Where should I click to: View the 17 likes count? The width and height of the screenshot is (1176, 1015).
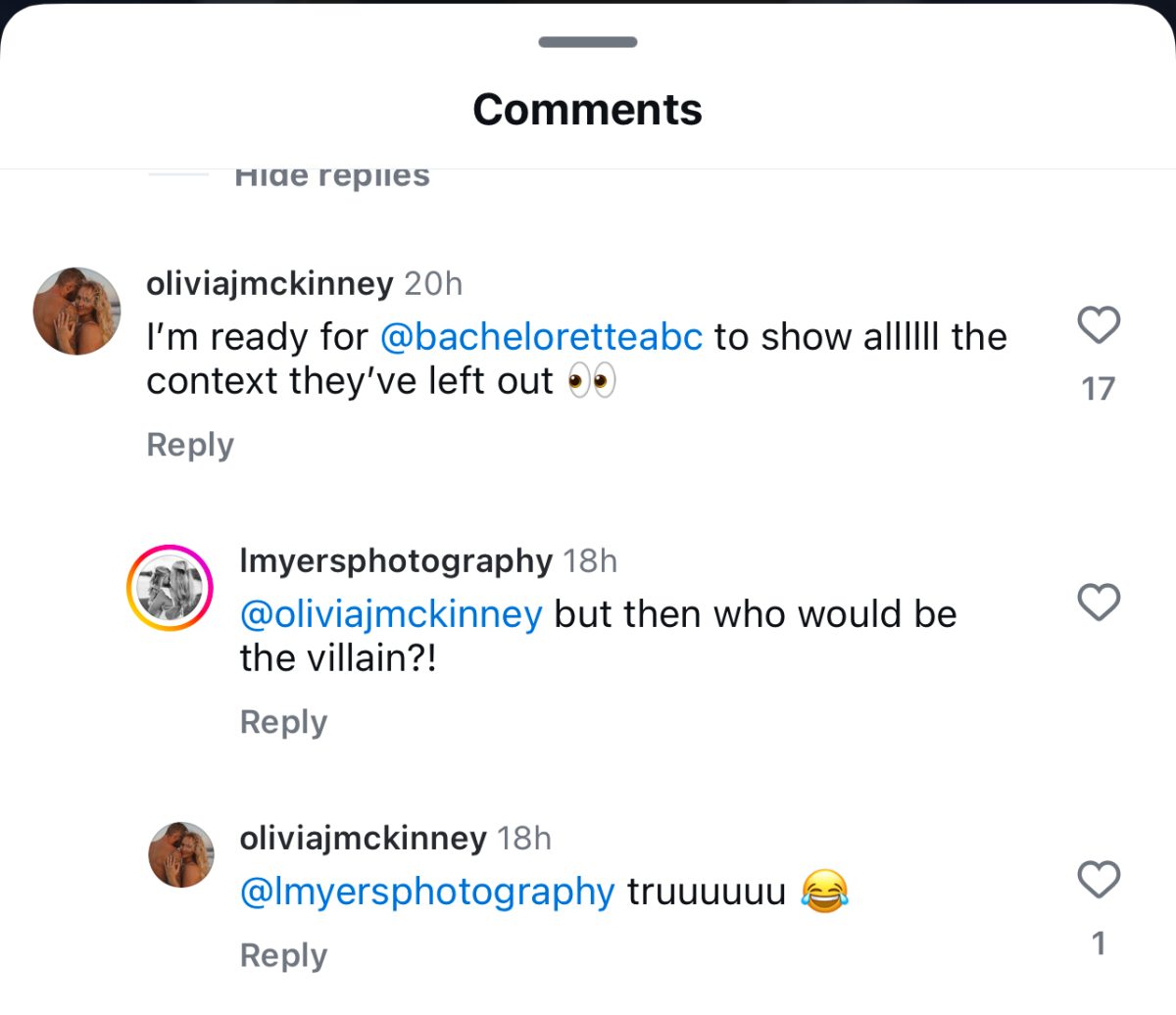click(1098, 389)
